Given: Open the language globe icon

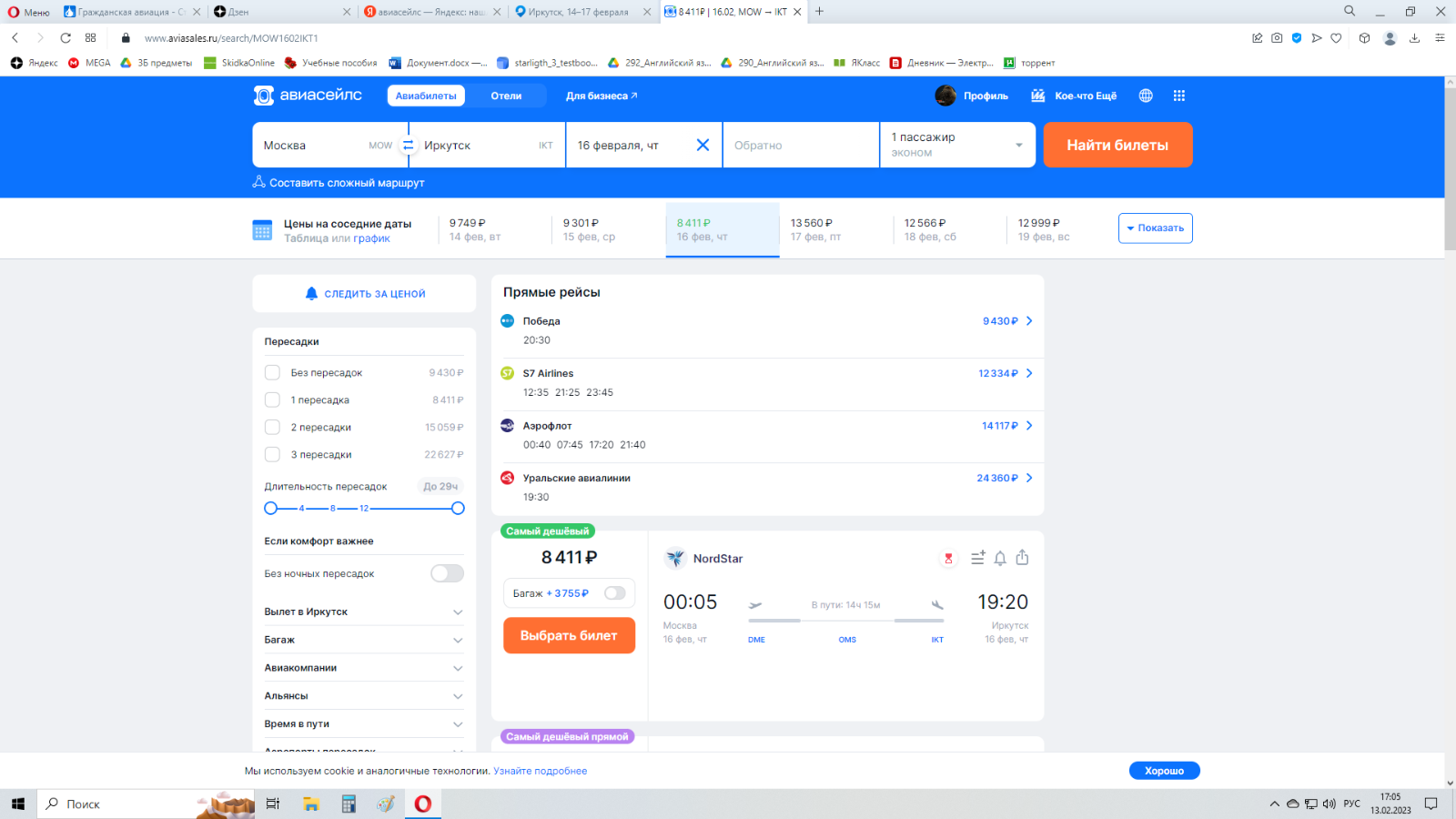Looking at the screenshot, I should [1146, 96].
